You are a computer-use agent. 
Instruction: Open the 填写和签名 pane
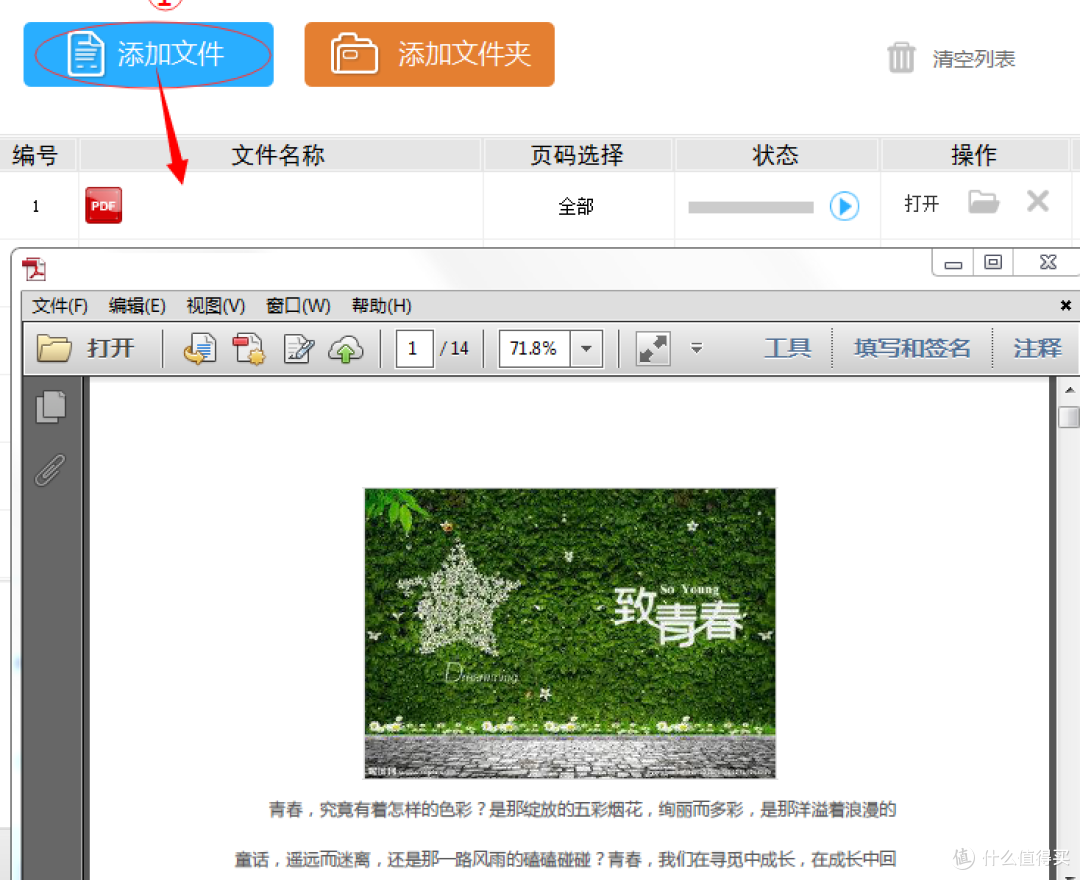click(x=912, y=348)
